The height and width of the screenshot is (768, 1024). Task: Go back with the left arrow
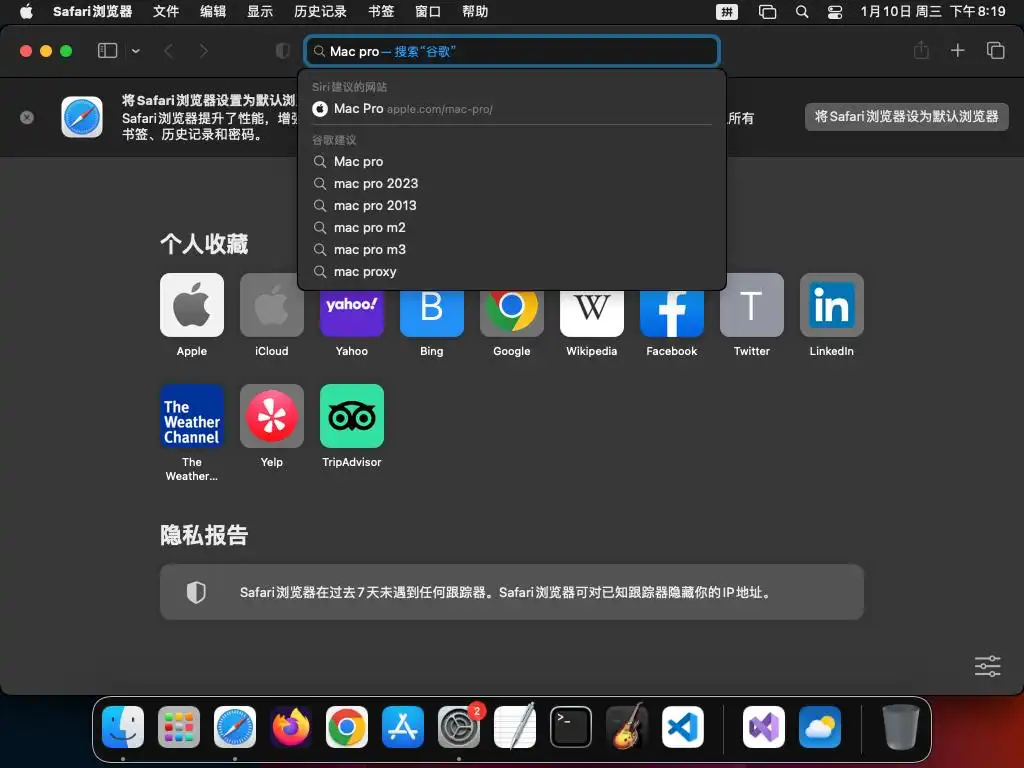coord(168,51)
